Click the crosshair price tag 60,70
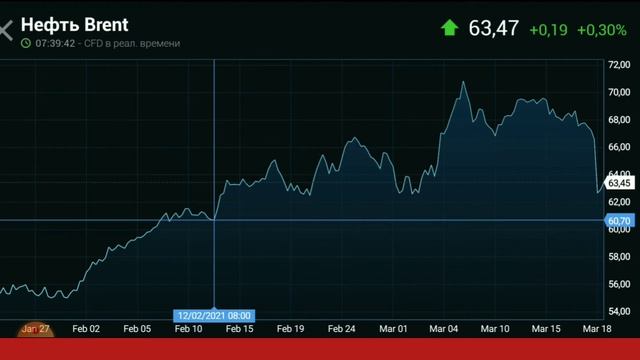The height and width of the screenshot is (360, 640). click(x=619, y=221)
